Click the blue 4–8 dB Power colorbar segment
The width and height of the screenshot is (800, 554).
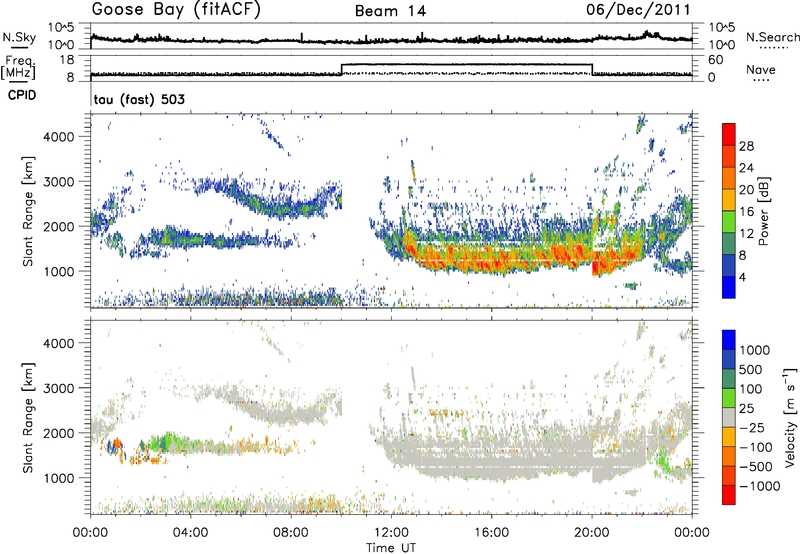point(729,265)
